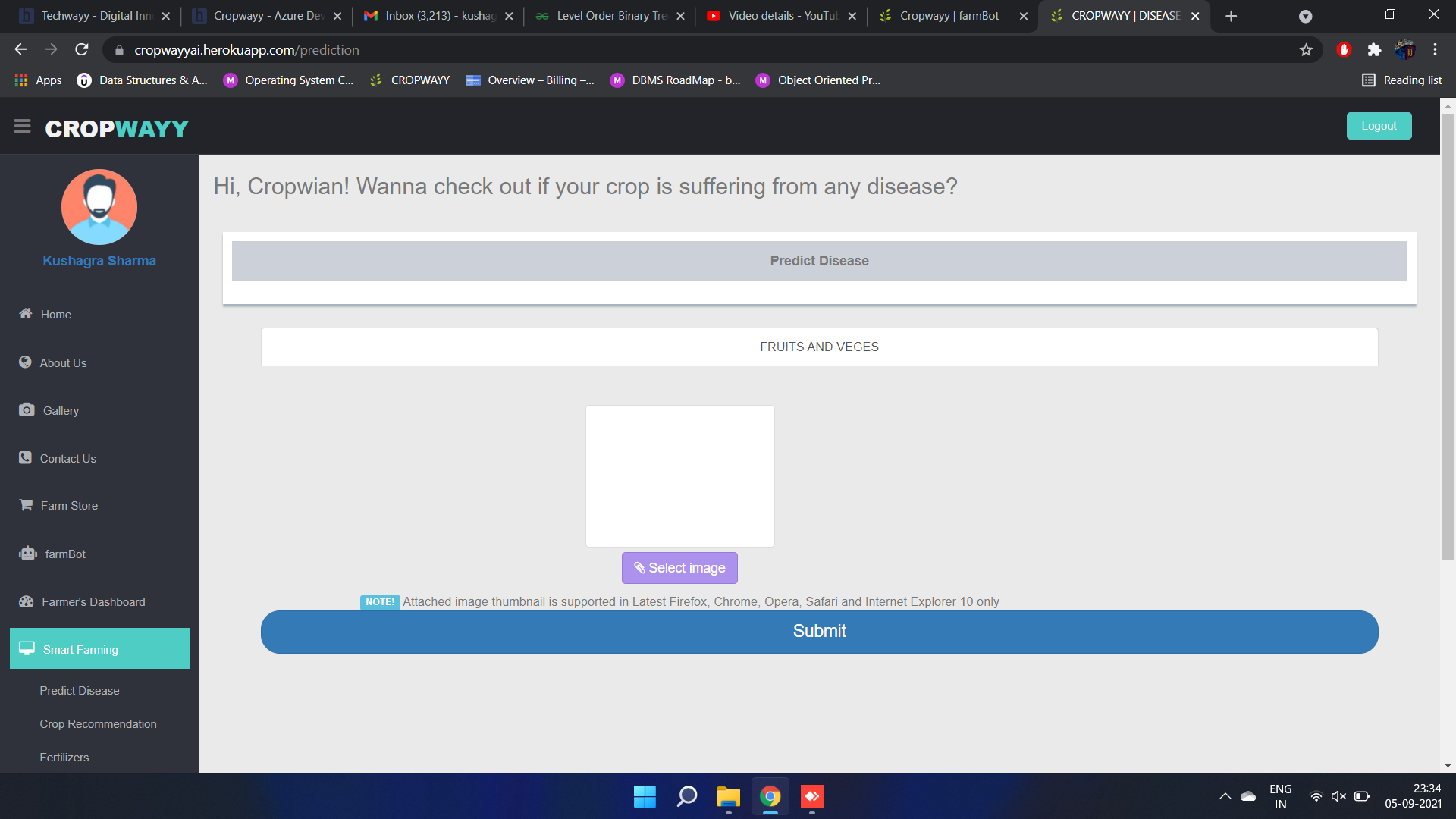
Task: Select Crop Recommendation submenu item
Action: click(x=98, y=724)
